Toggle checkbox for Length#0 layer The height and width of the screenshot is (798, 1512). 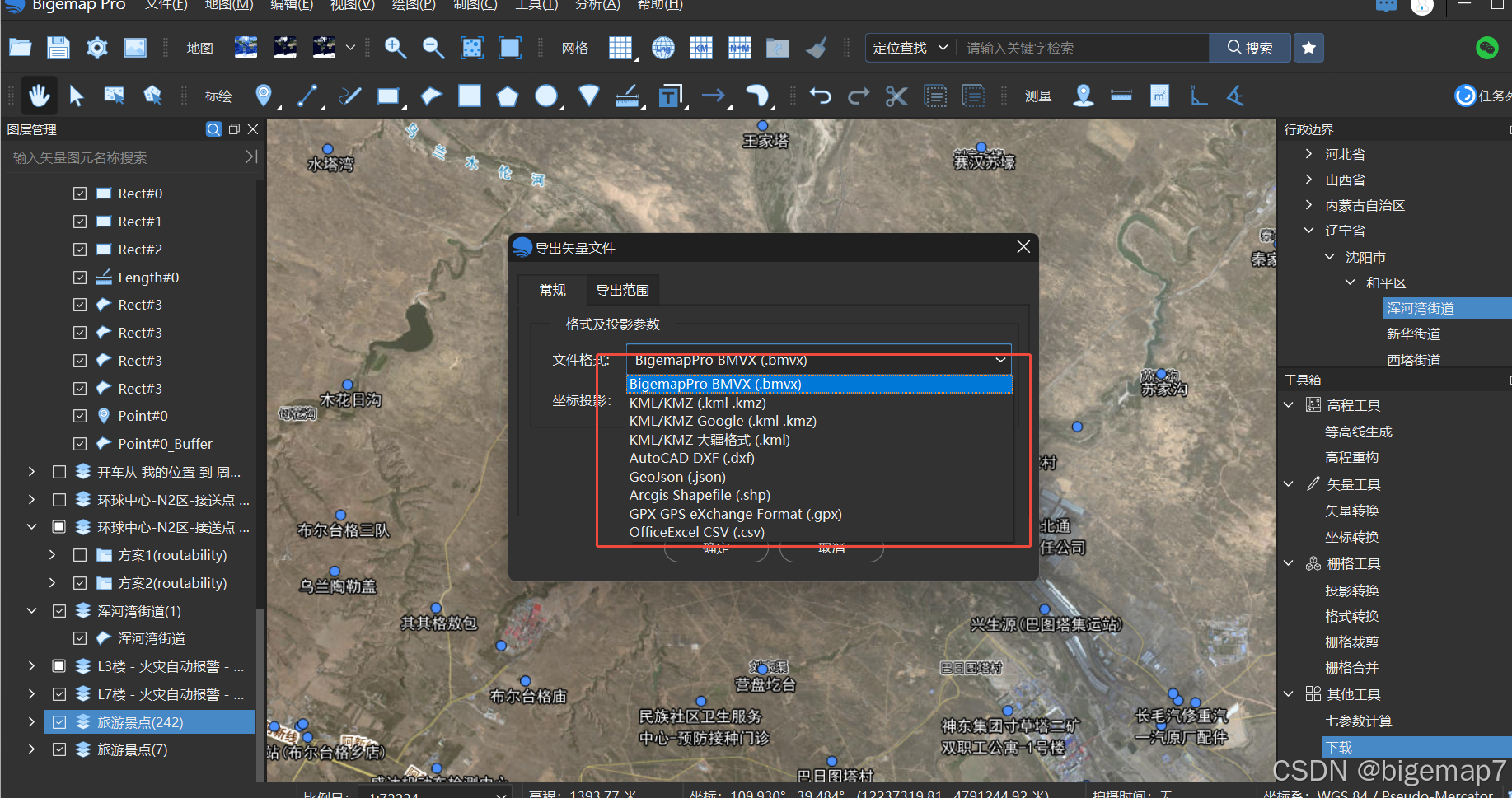[80, 278]
